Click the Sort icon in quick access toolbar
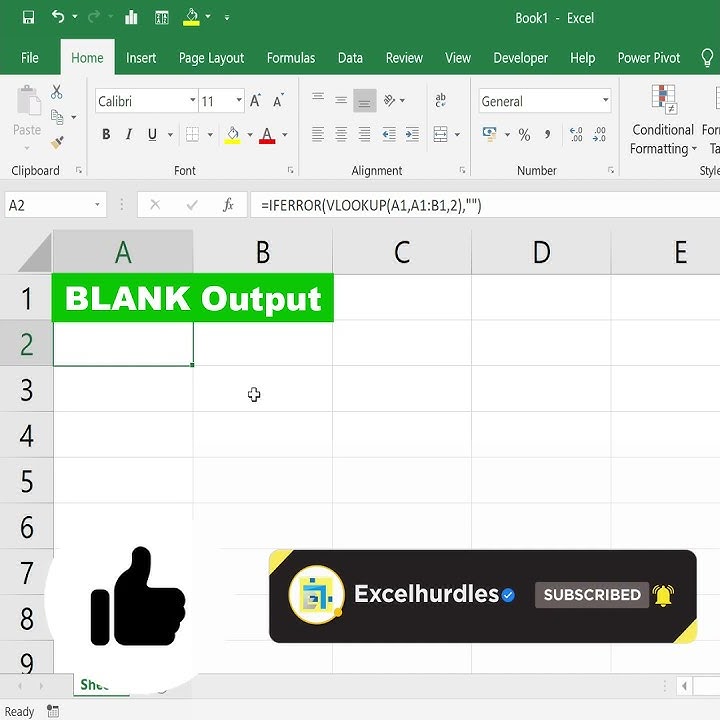The width and height of the screenshot is (720, 720). coord(162,17)
